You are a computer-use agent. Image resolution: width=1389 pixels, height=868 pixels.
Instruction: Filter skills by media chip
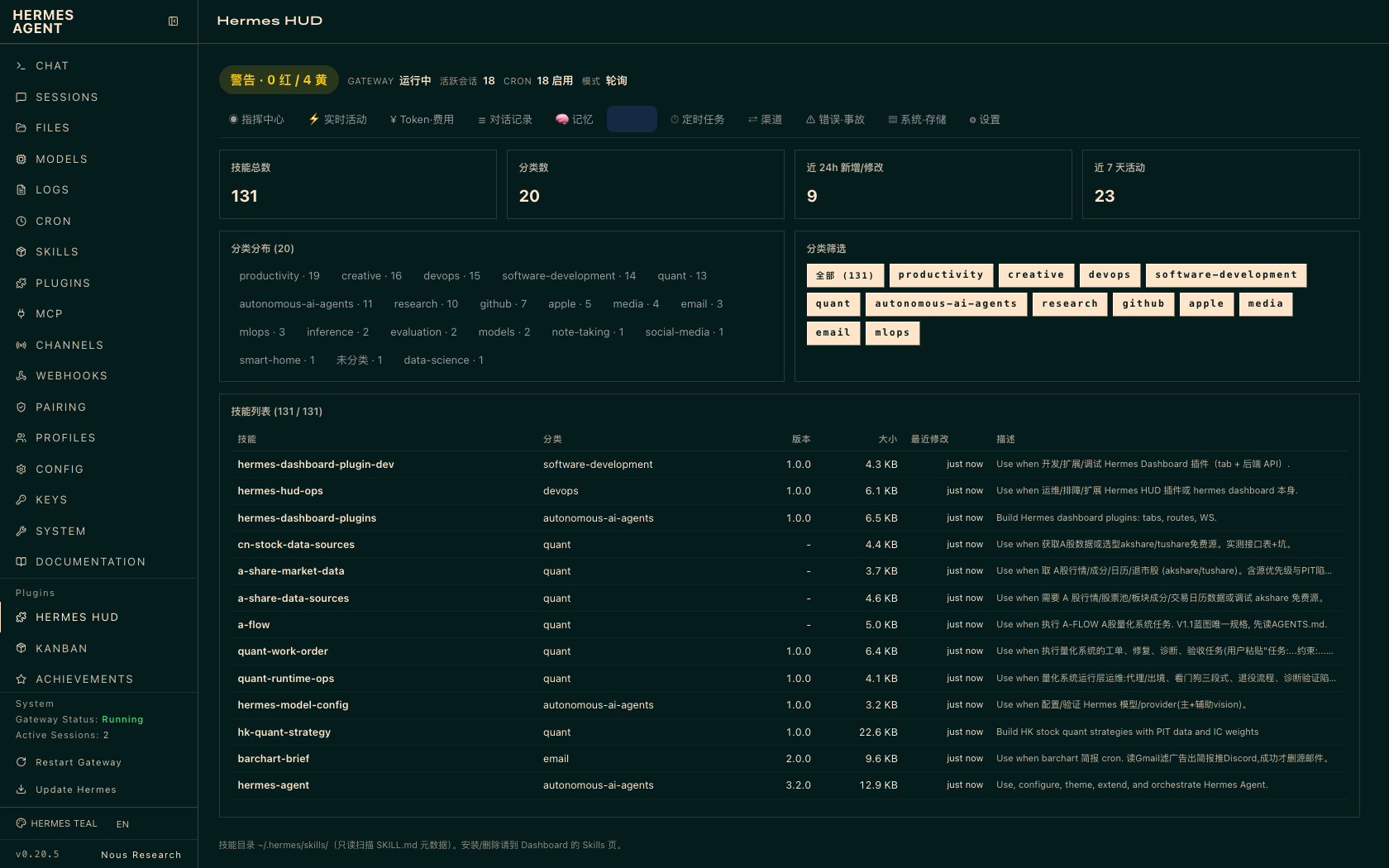(x=1266, y=304)
